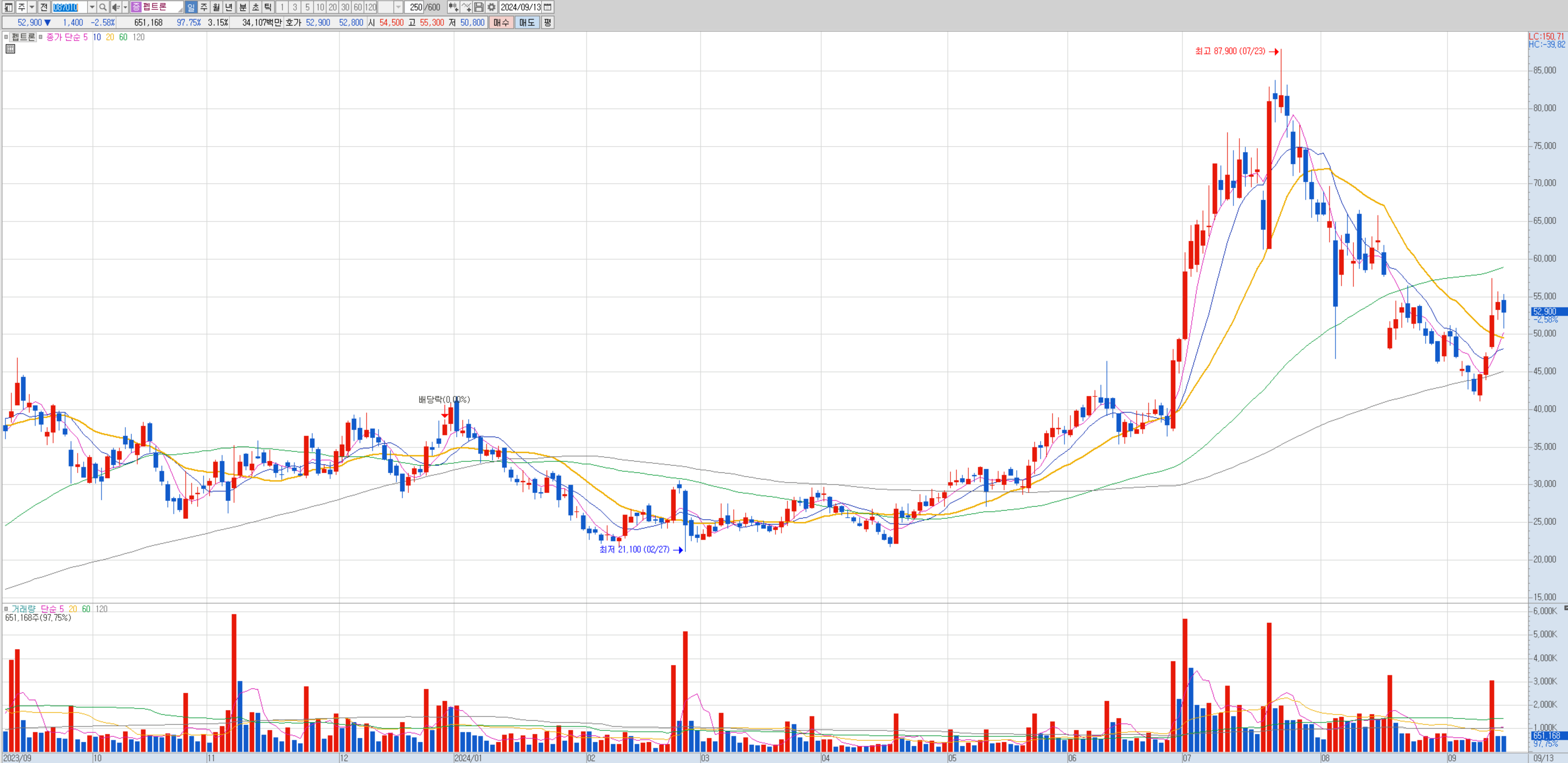Open chart settings gear icon
This screenshot has height=763, width=1568.
point(491,8)
